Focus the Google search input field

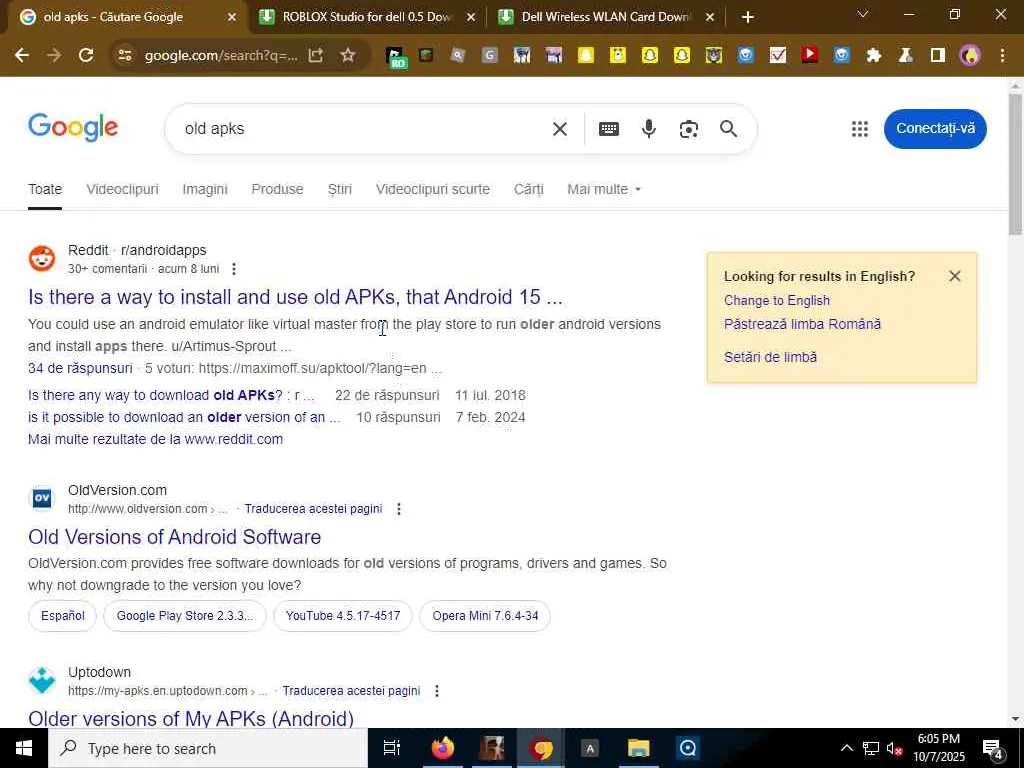pyautogui.click(x=362, y=129)
